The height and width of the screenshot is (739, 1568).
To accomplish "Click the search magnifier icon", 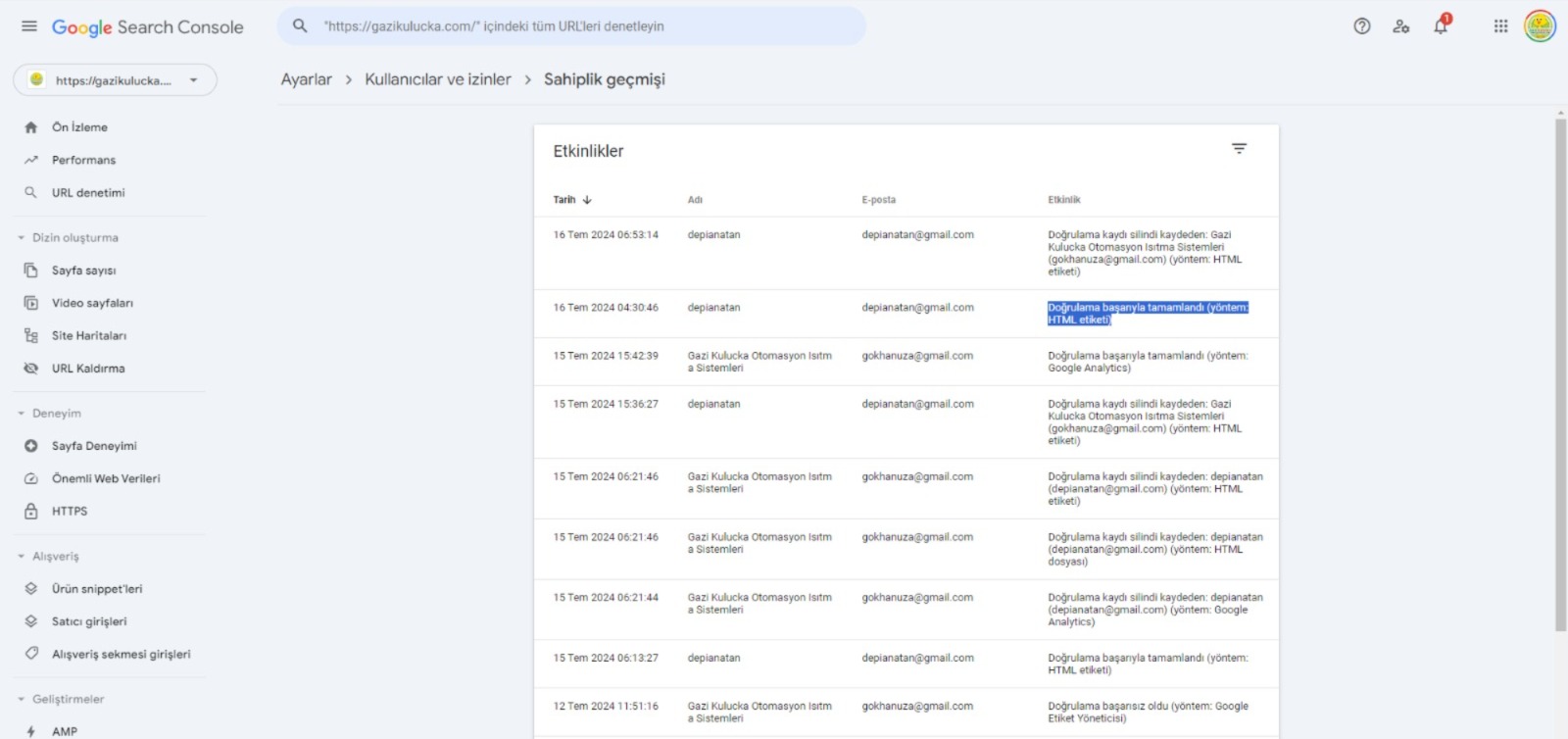I will [300, 26].
